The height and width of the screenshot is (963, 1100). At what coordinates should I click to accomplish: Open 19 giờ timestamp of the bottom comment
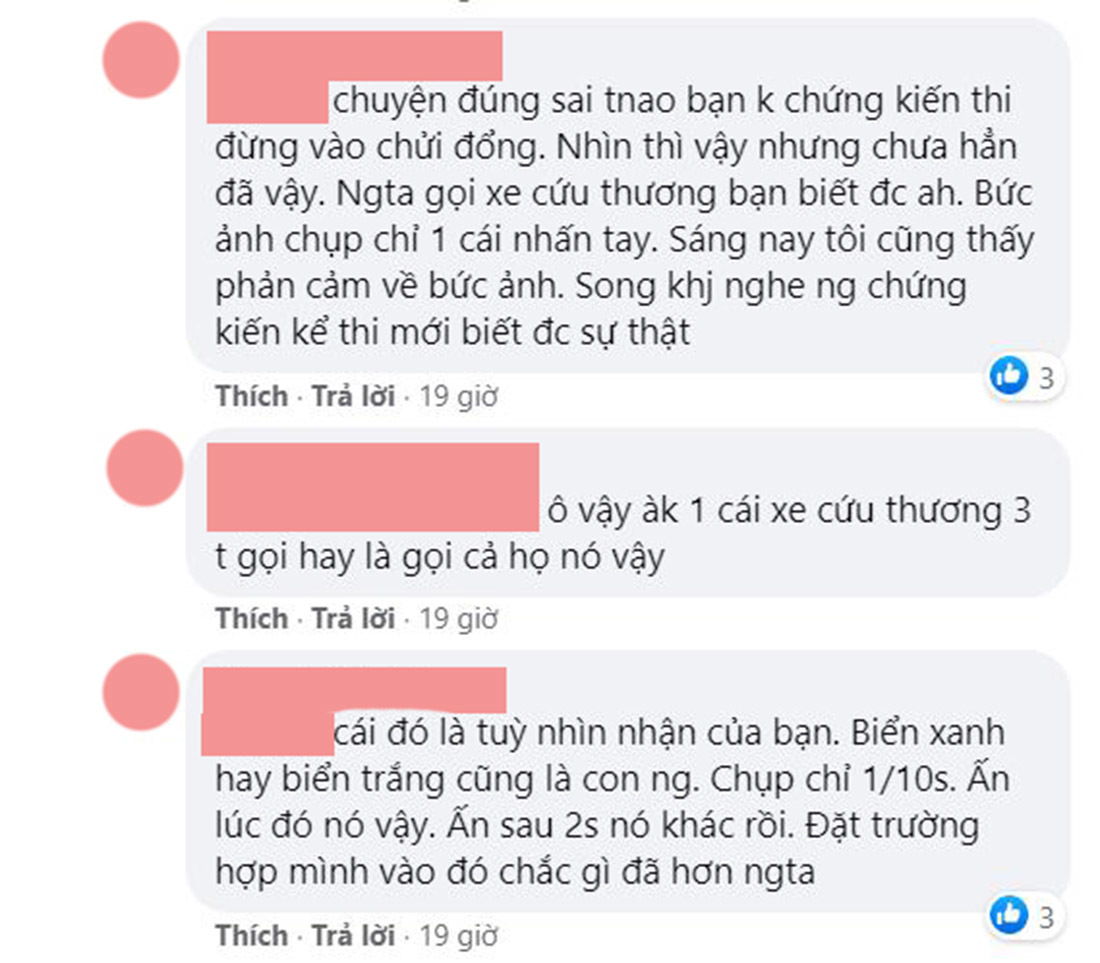point(459,936)
